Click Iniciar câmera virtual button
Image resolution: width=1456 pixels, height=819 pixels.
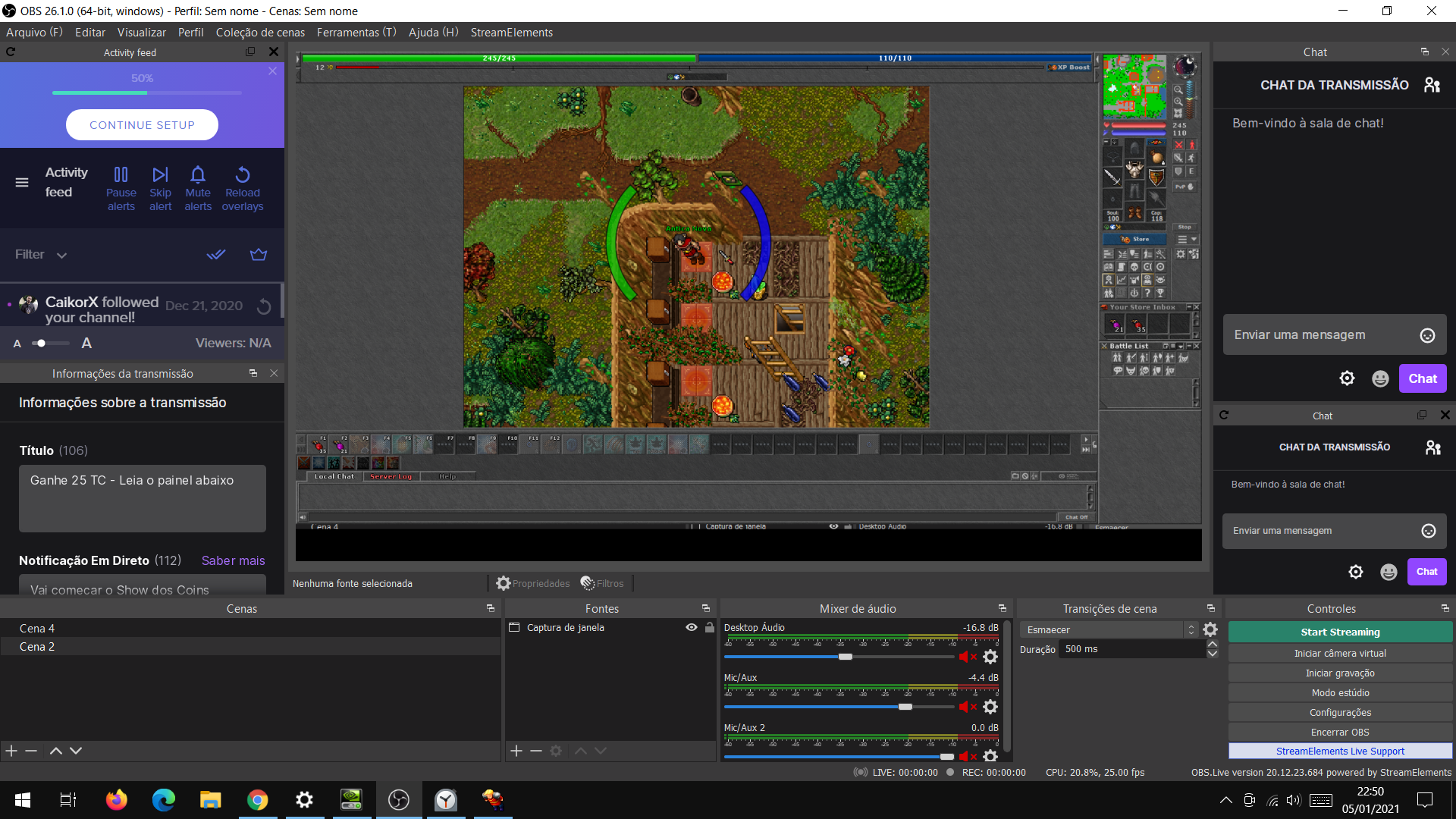click(1340, 653)
